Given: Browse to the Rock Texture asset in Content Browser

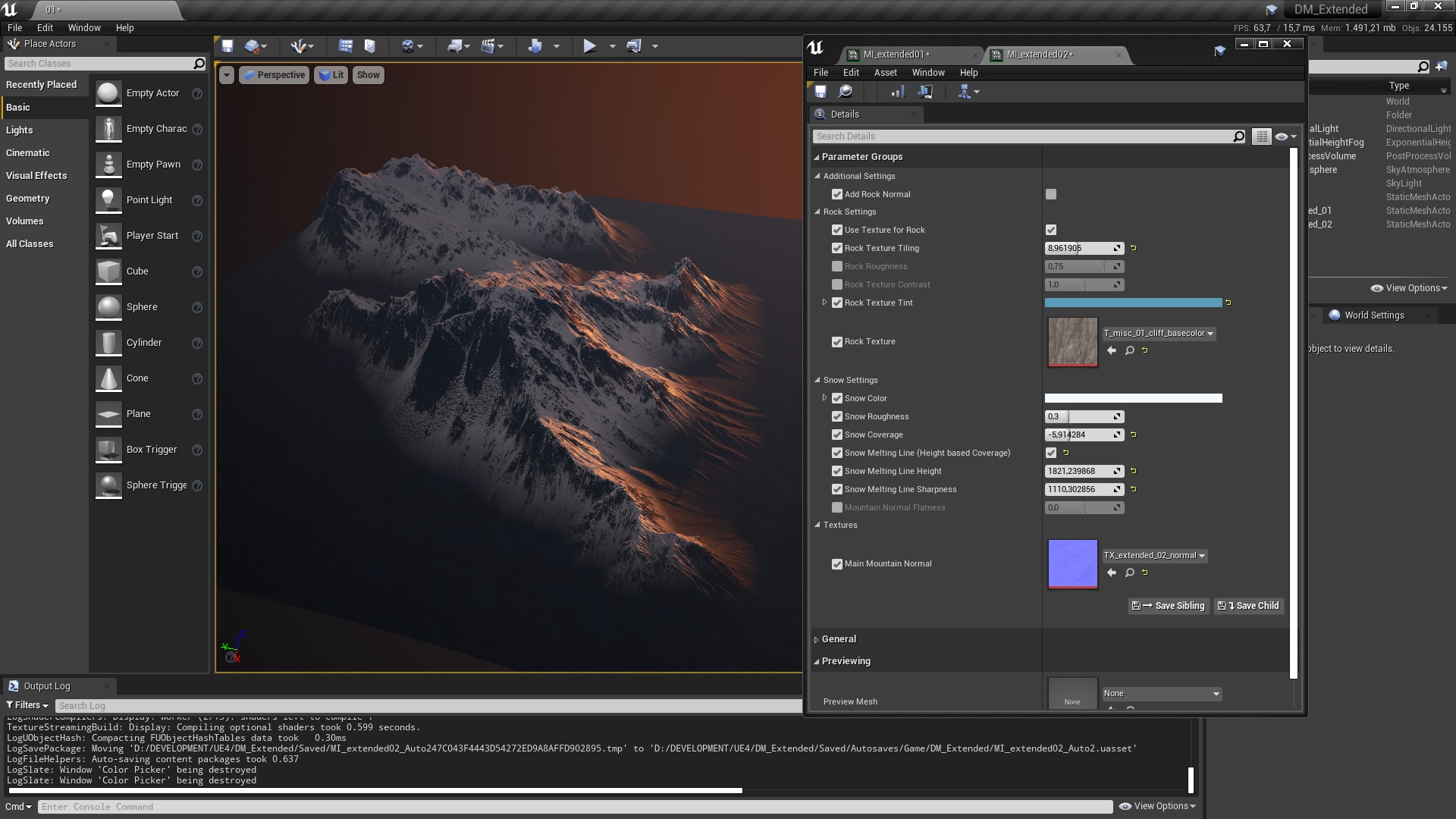Looking at the screenshot, I should click(x=1129, y=350).
